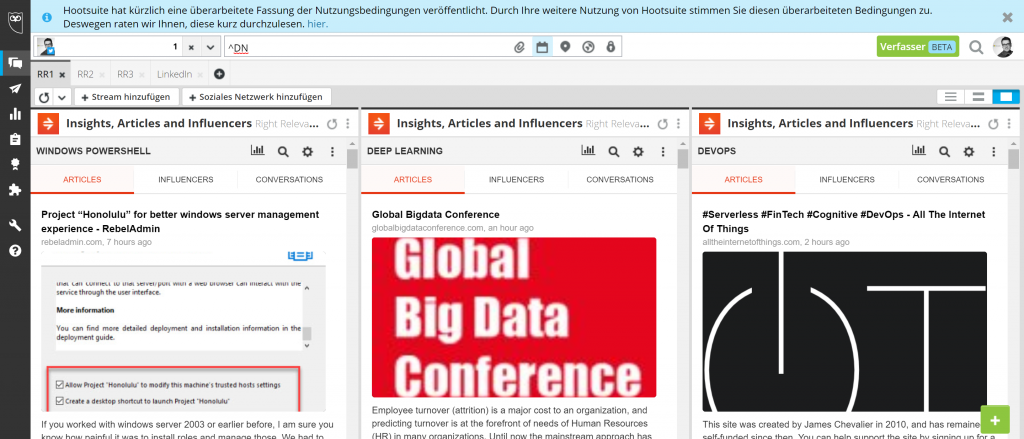
Task: Open the Publisher paper plane icon
Action: tap(15, 89)
